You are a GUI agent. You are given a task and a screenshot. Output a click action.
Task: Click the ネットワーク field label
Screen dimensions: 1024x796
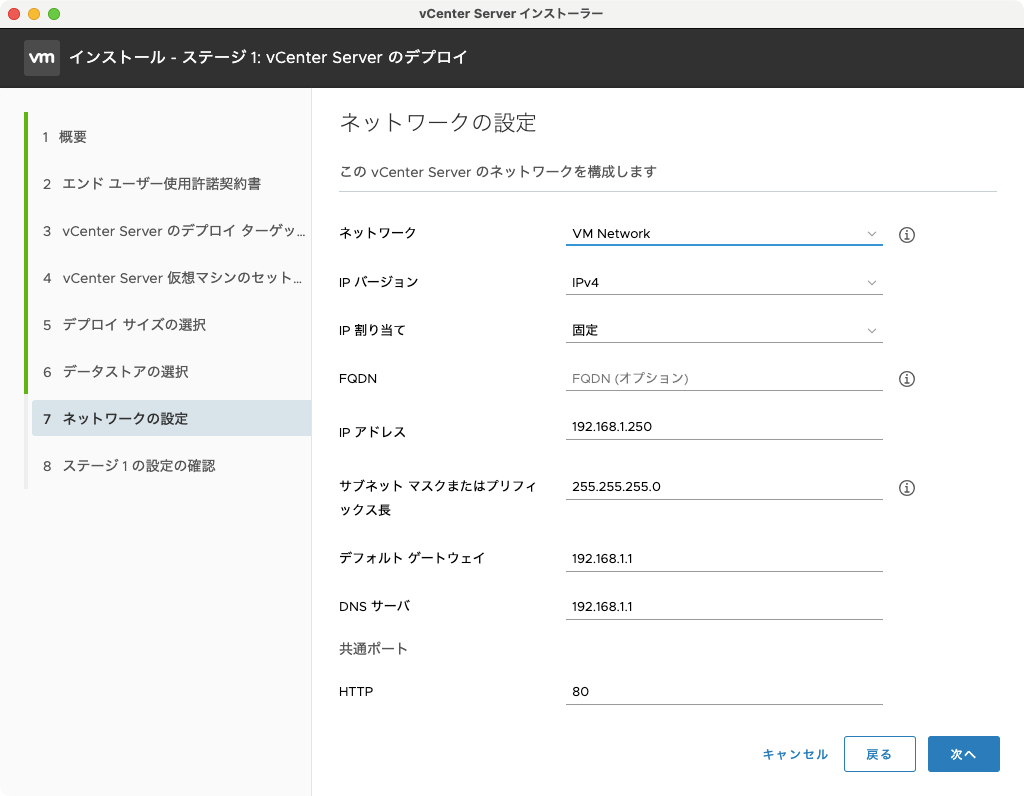(x=377, y=233)
